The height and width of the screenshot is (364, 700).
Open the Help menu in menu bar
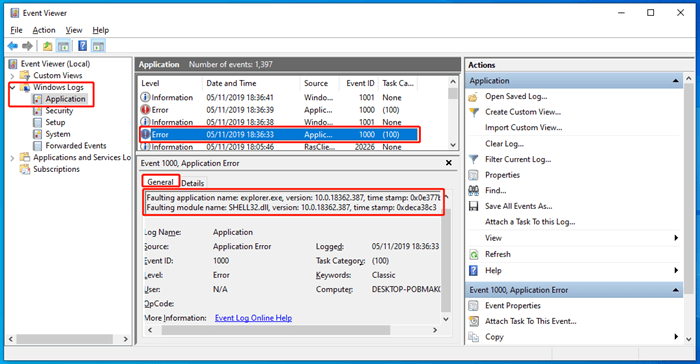[100, 30]
